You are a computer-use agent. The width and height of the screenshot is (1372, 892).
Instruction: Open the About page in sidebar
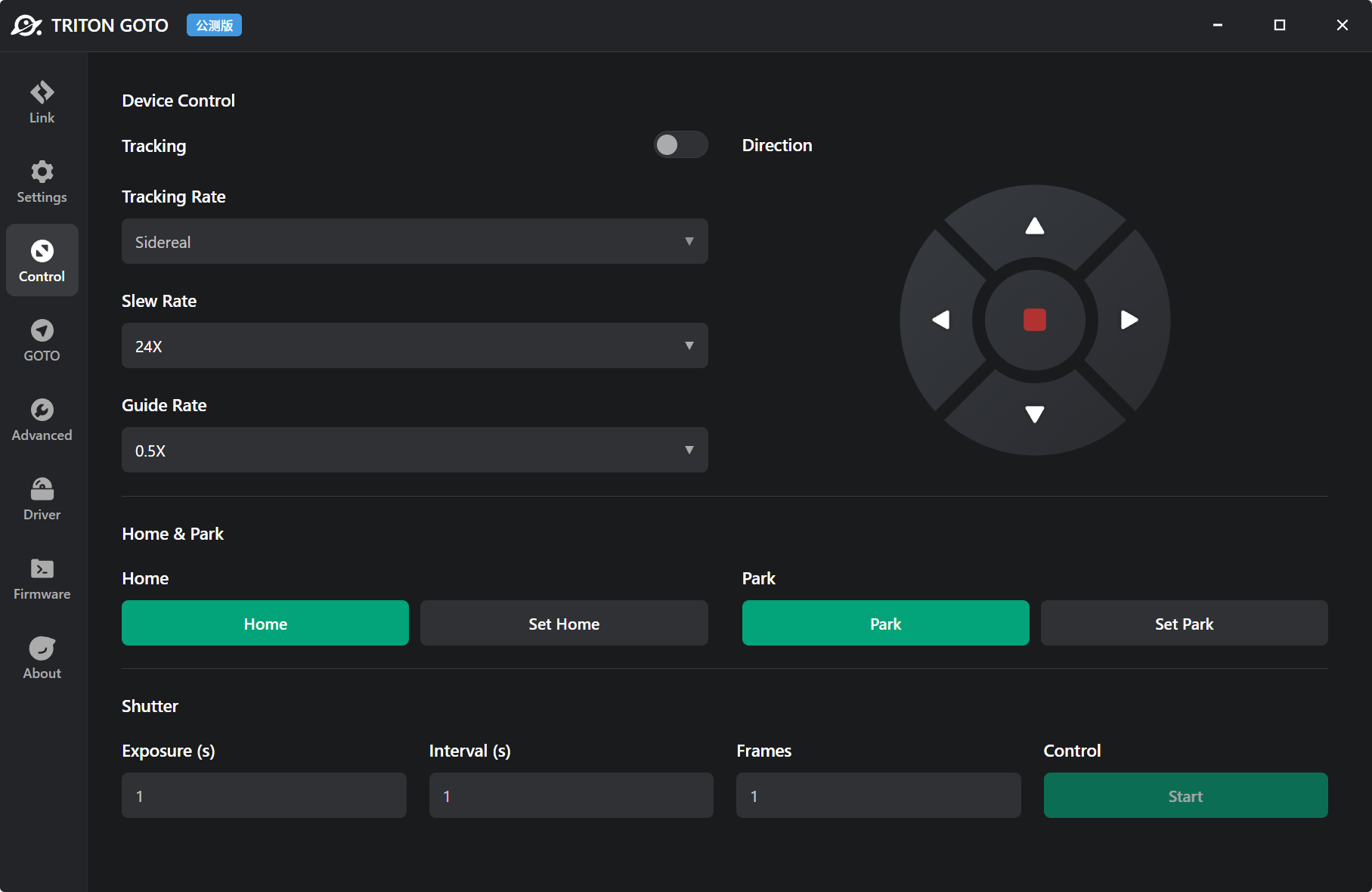click(42, 658)
